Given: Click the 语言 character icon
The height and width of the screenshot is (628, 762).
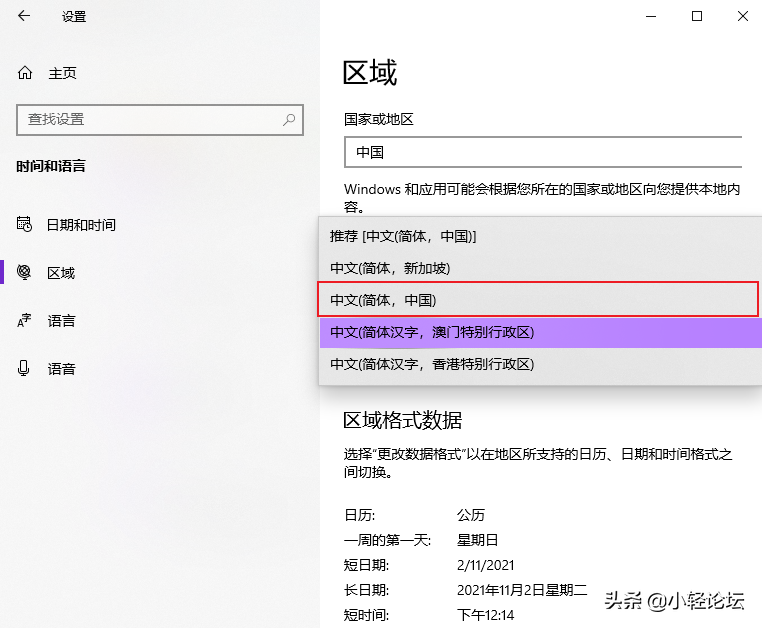Looking at the screenshot, I should pyautogui.click(x=24, y=320).
